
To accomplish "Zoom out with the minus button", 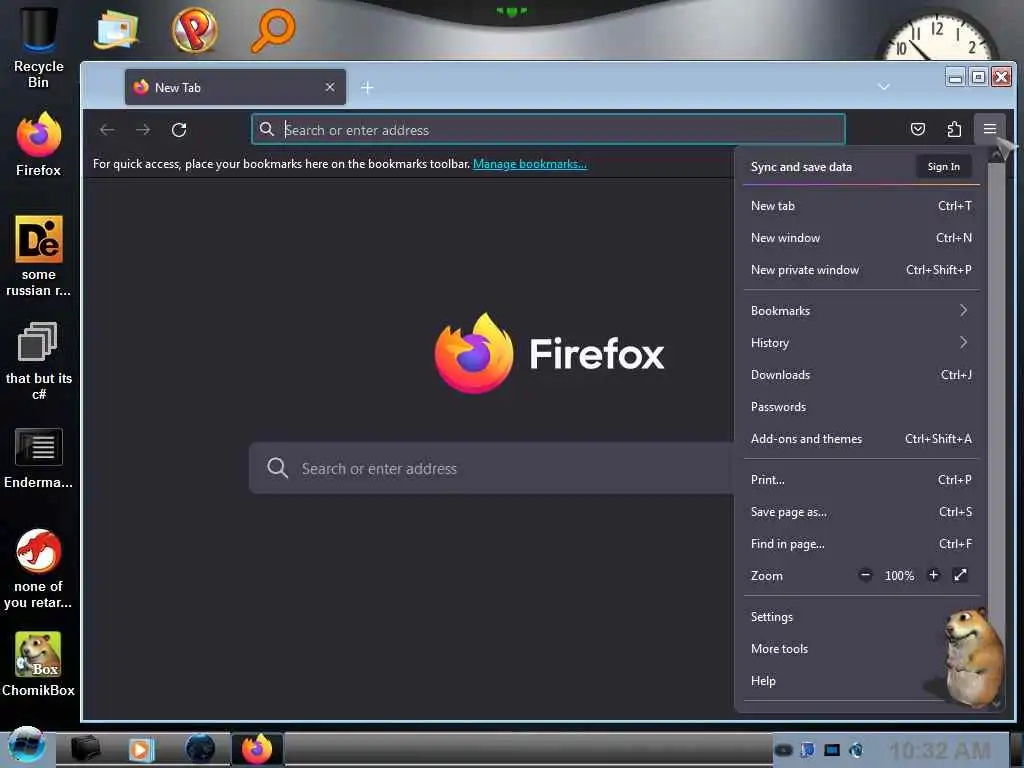I will (865, 575).
